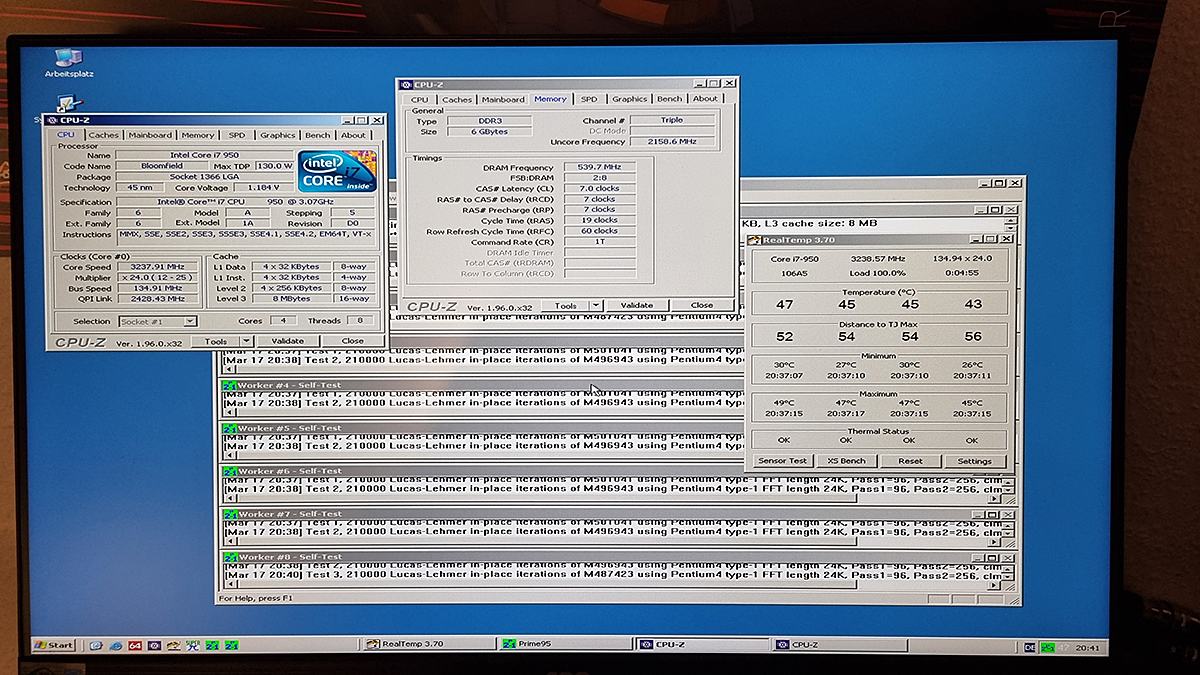The image size is (1200, 675).
Task: Click the Prime95 status bar 'For Help, press F1'
Action: pos(255,598)
